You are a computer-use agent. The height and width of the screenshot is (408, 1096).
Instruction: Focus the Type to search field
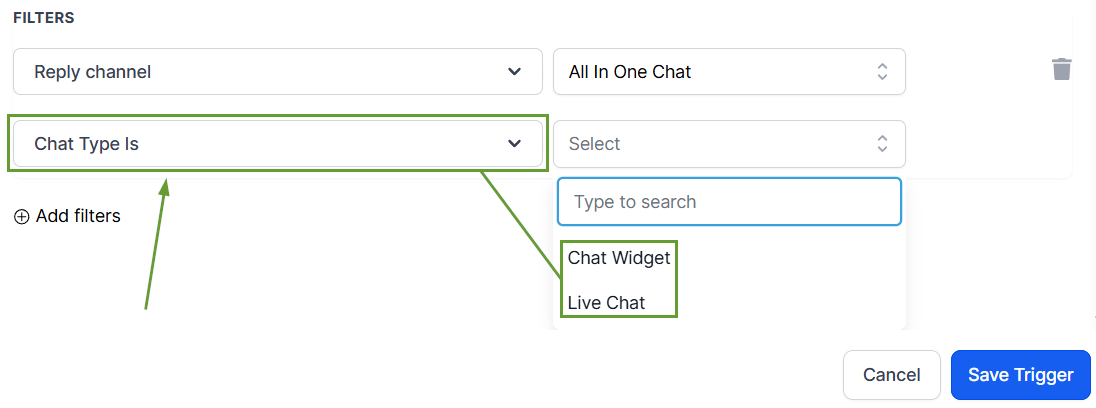[x=729, y=202]
